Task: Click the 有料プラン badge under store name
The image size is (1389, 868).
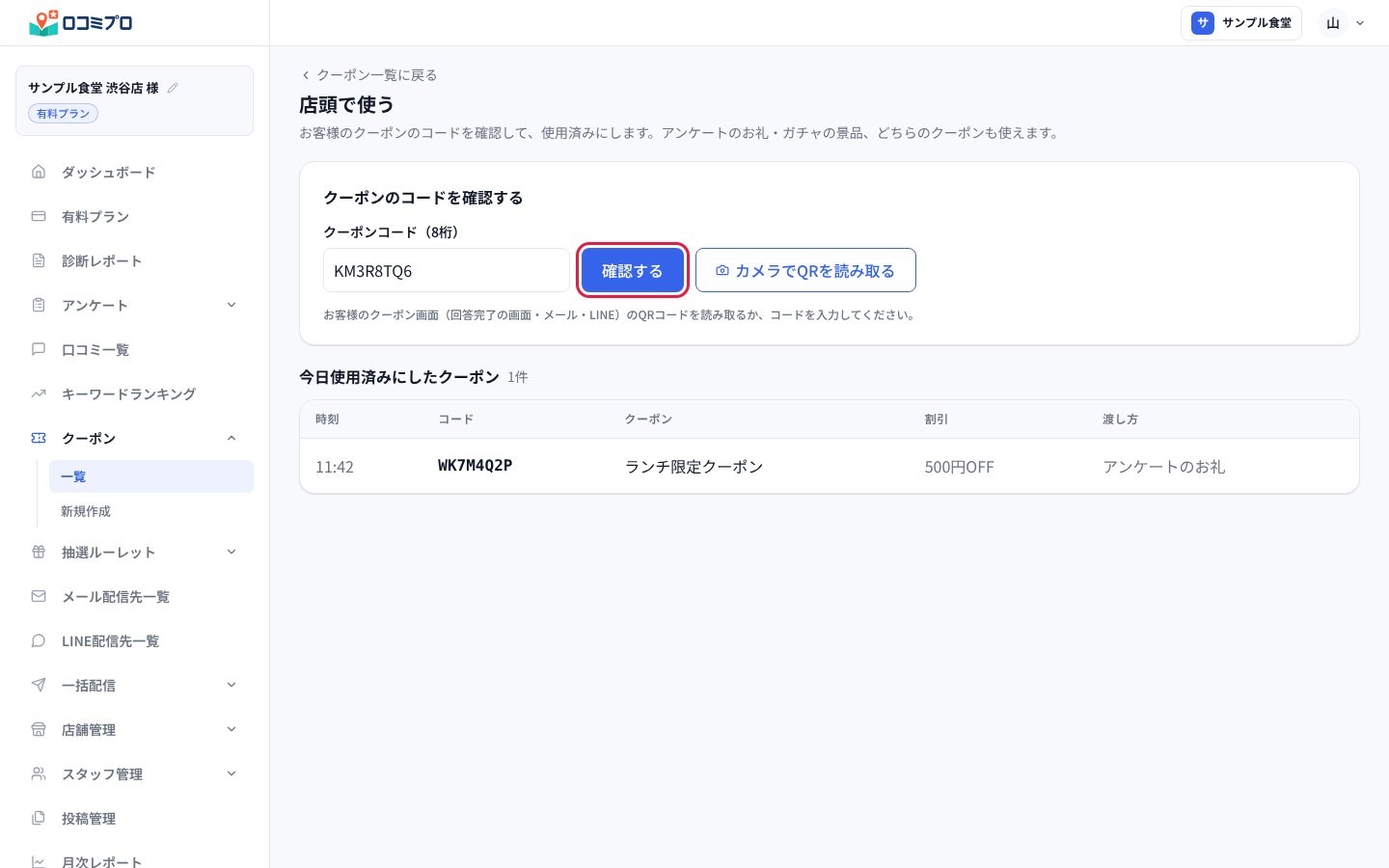Action: point(64,114)
